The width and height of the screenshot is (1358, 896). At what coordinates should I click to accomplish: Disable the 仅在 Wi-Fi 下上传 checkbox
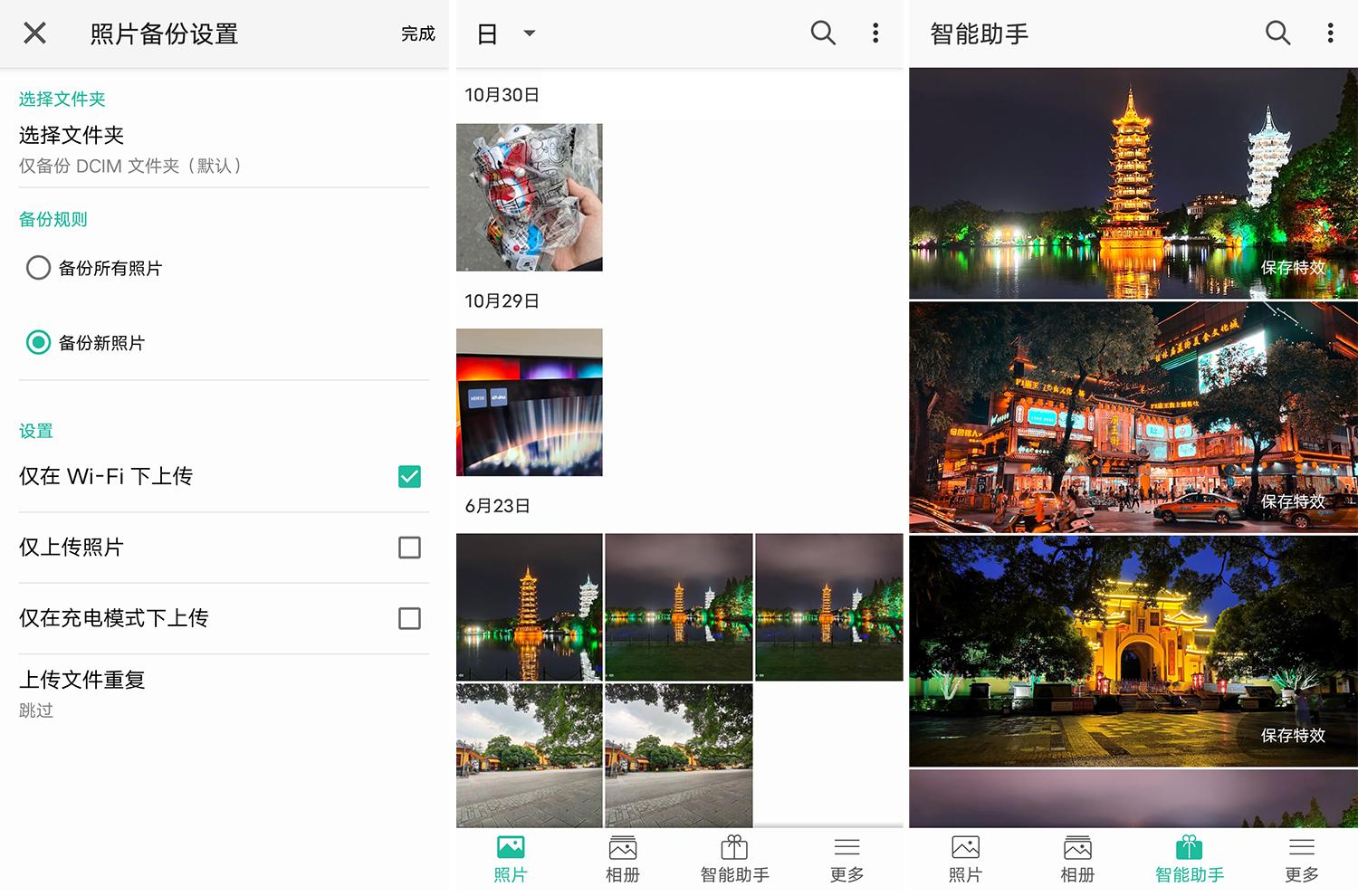click(x=410, y=476)
